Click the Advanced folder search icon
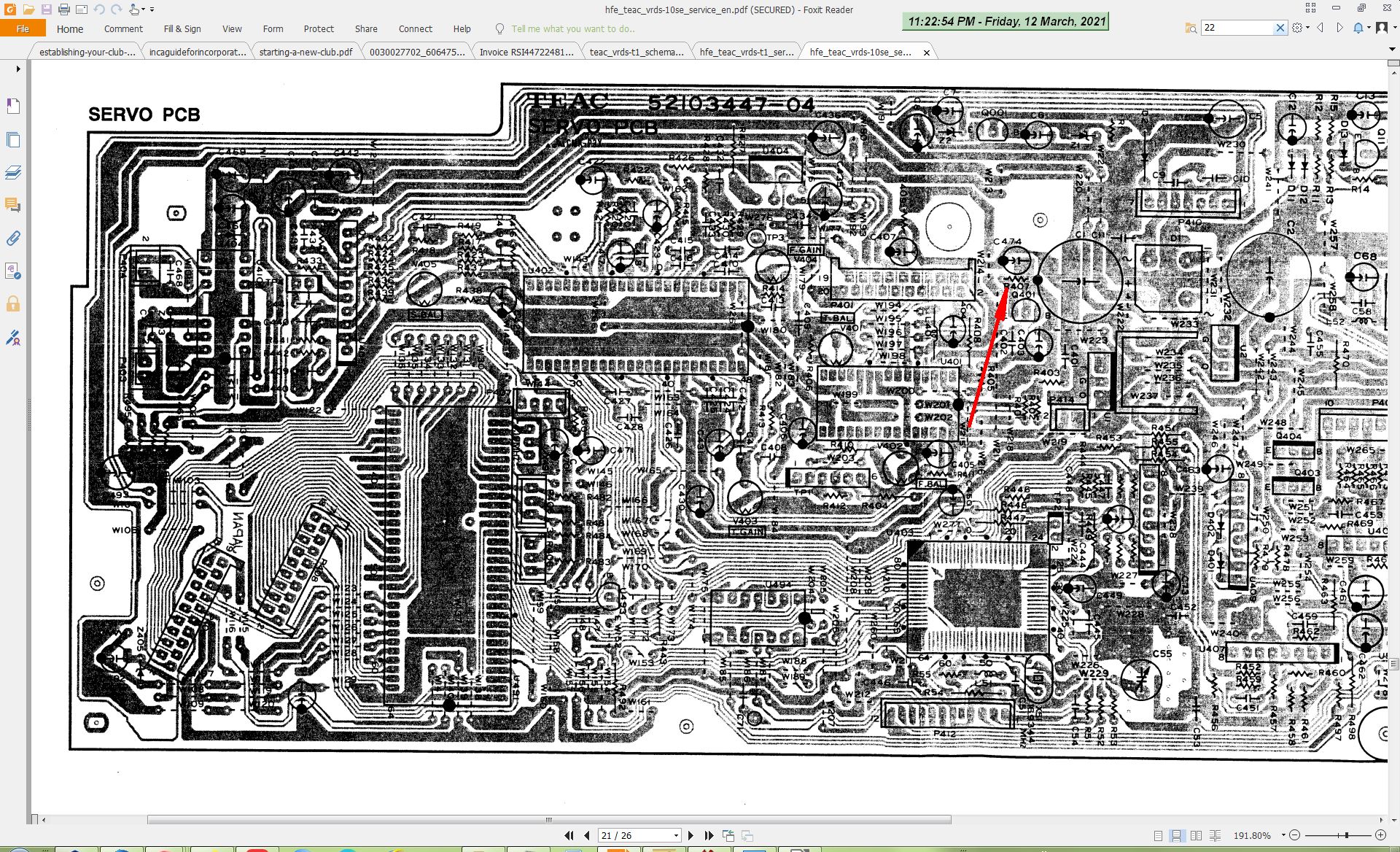The width and height of the screenshot is (1400, 852). (1191, 28)
